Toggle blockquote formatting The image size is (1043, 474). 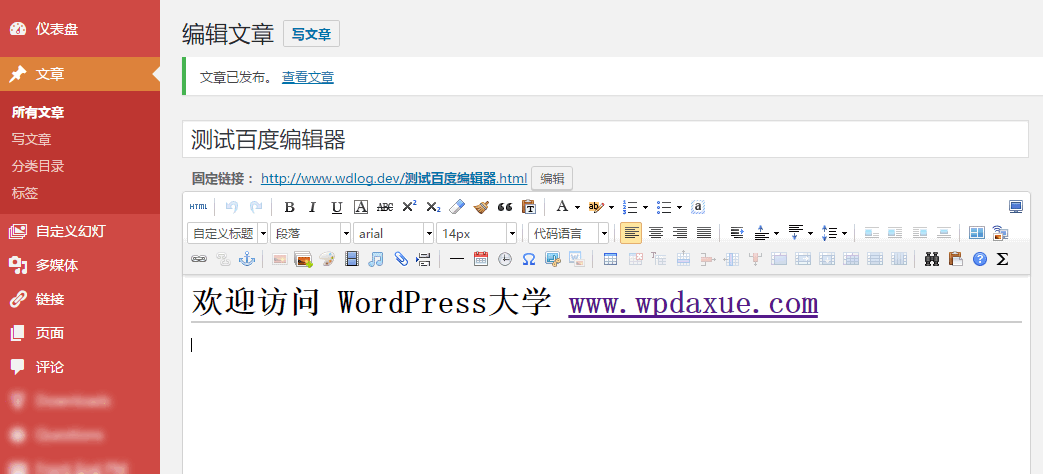(505, 207)
